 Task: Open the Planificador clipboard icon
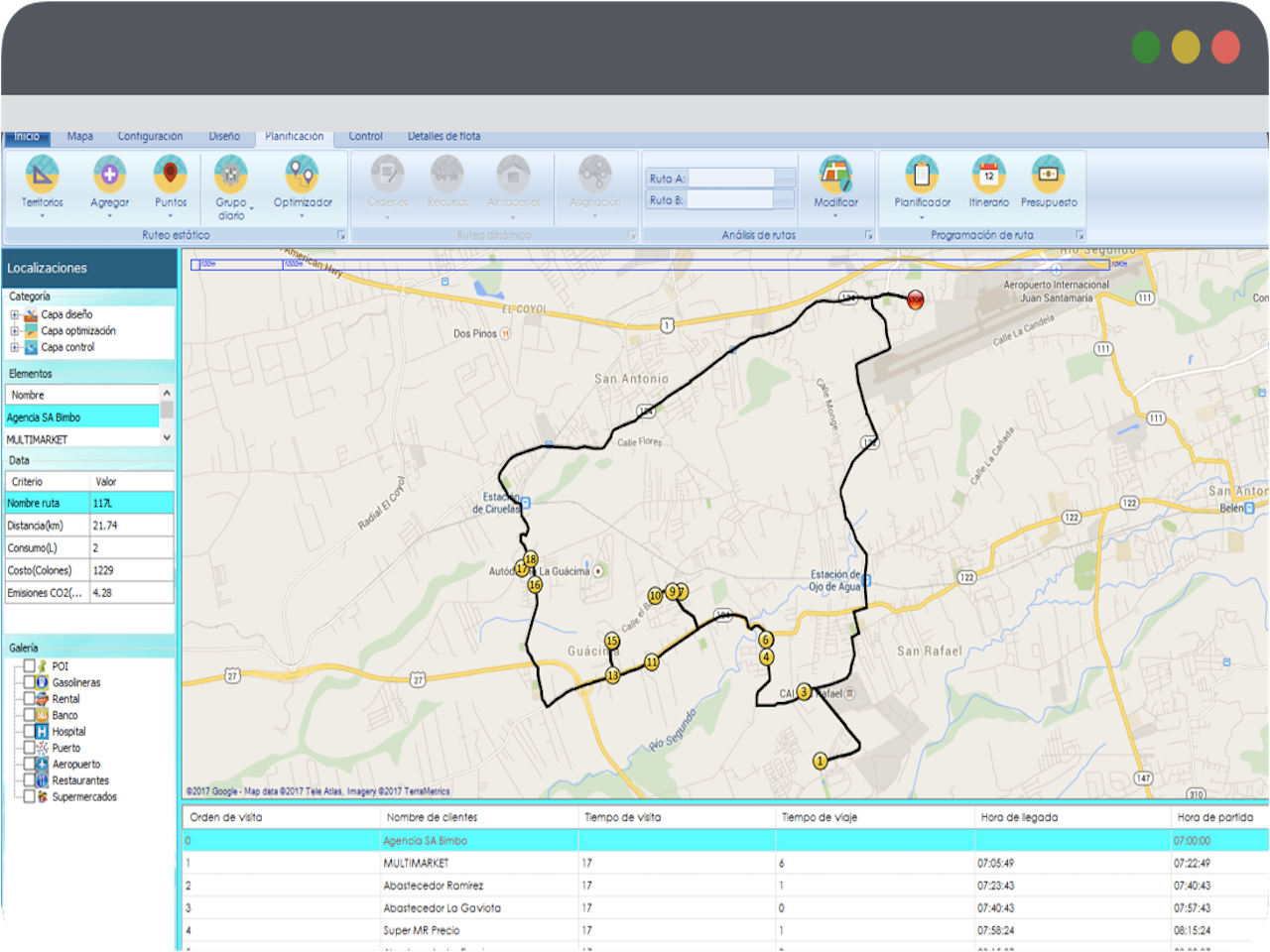tap(922, 176)
